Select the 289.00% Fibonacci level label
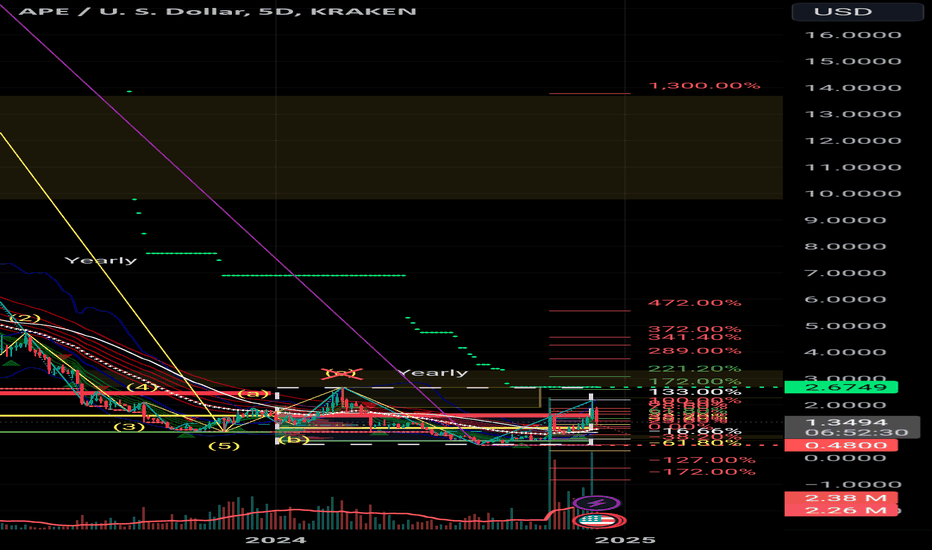Screen dimensions: 932x550 tap(694, 351)
